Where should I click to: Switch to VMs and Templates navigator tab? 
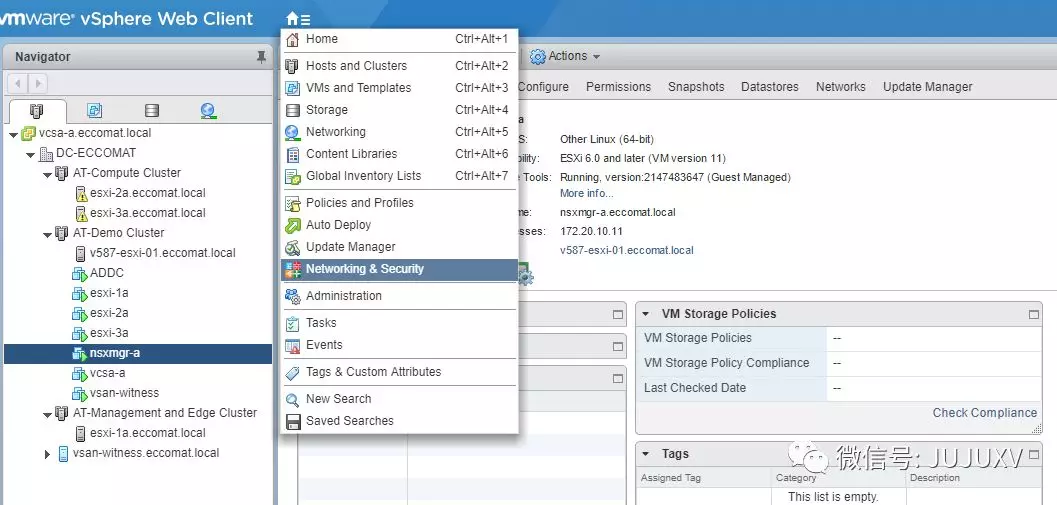tap(94, 111)
